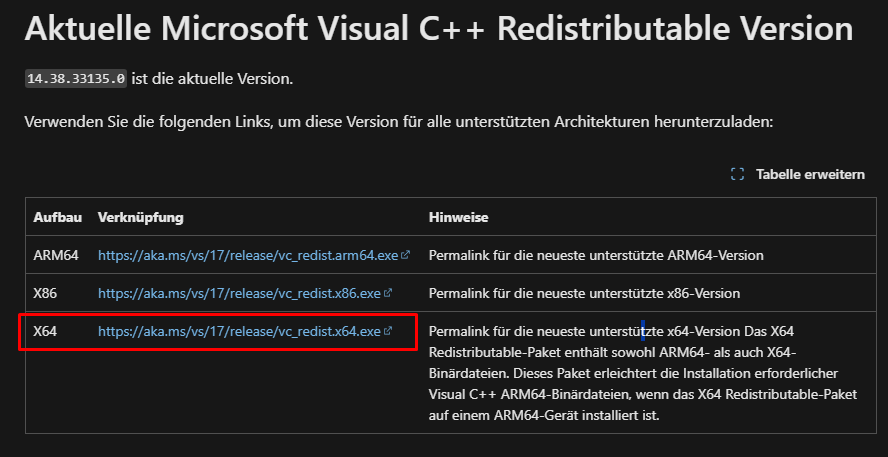Click the 14.38.33135.0 version code text
Image resolution: width=888 pixels, height=457 pixels.
(76, 79)
